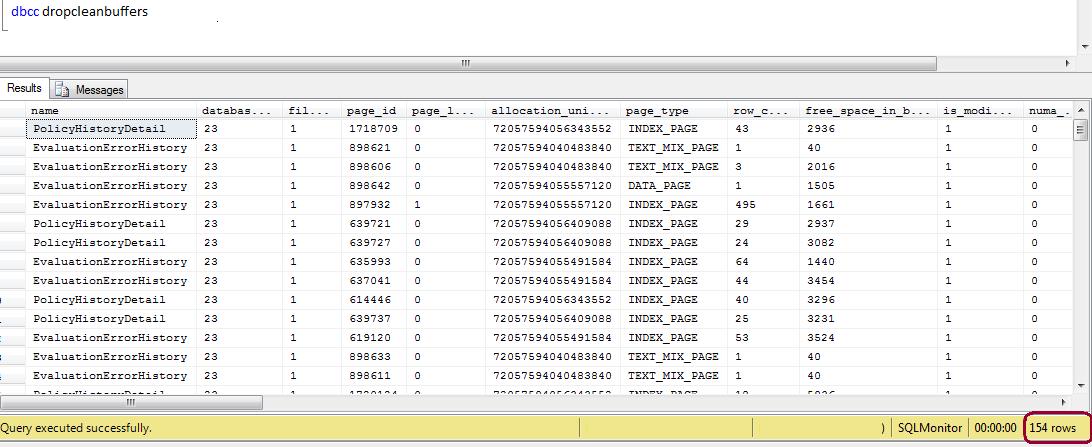The height and width of the screenshot is (447, 1092).
Task: Click the Messages tab icon
Action: tap(63, 90)
